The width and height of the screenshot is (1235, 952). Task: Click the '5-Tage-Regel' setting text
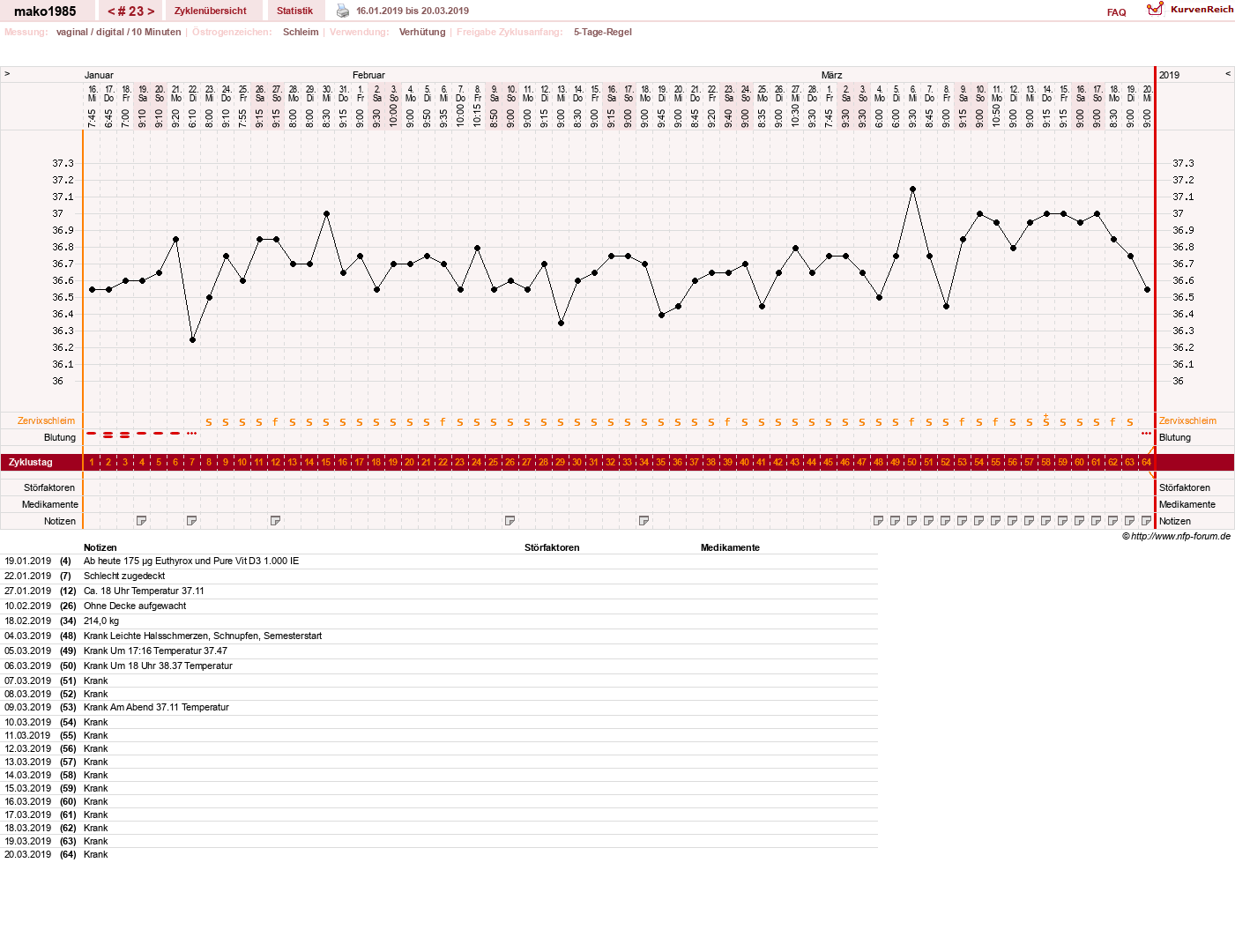coord(603,32)
